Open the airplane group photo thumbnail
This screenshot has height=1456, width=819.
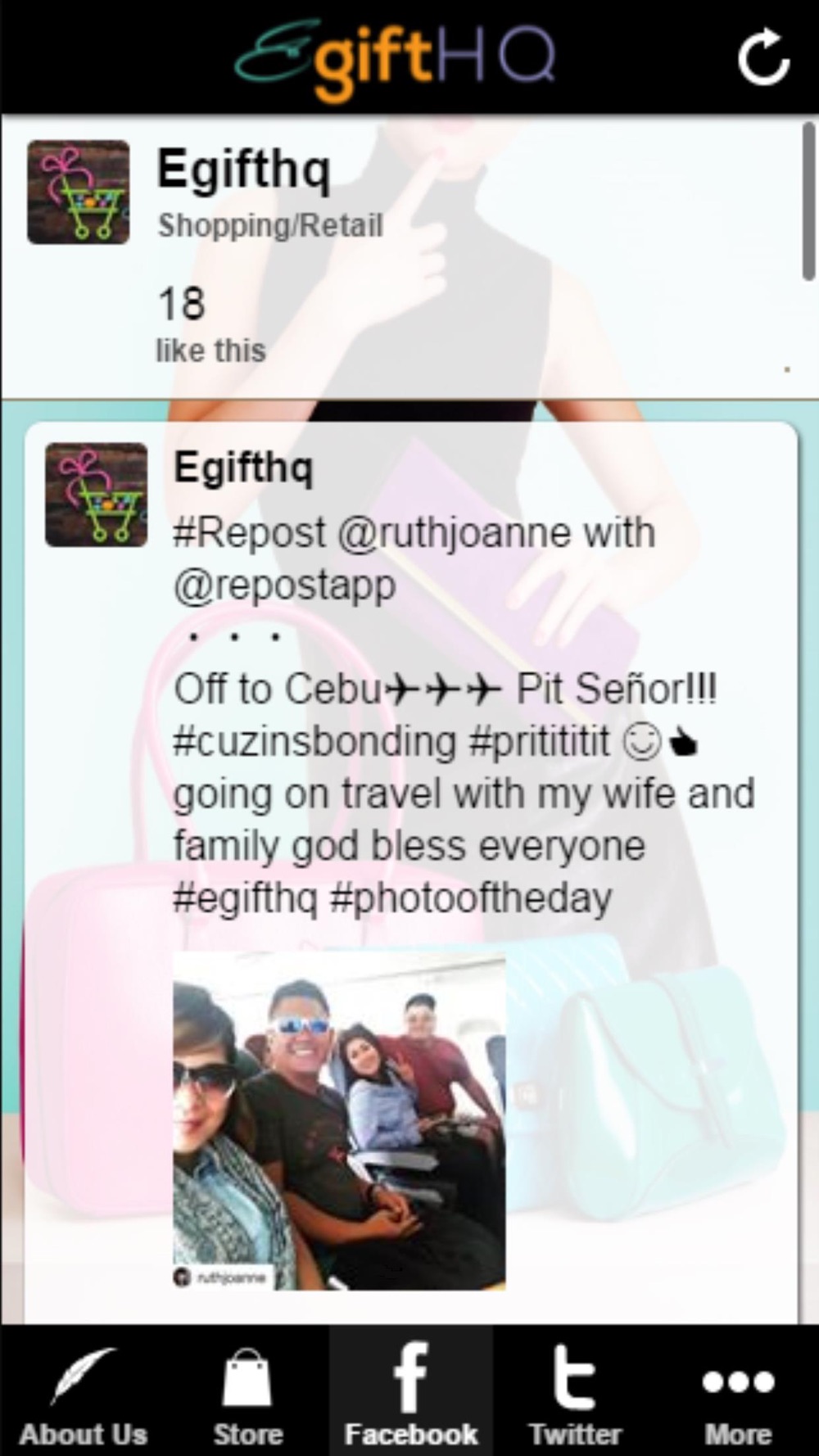tap(339, 1121)
